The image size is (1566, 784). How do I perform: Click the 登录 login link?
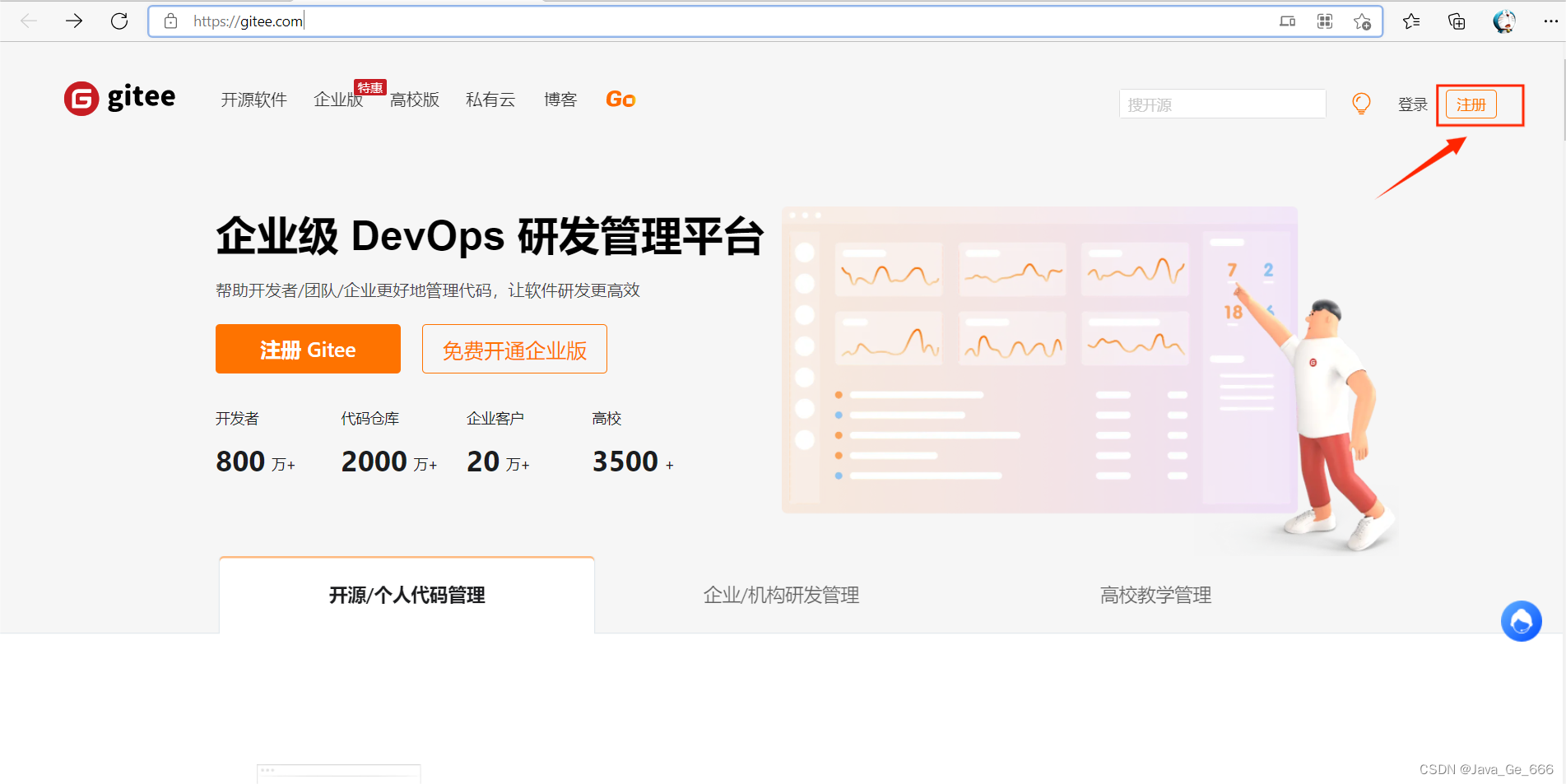1413,104
